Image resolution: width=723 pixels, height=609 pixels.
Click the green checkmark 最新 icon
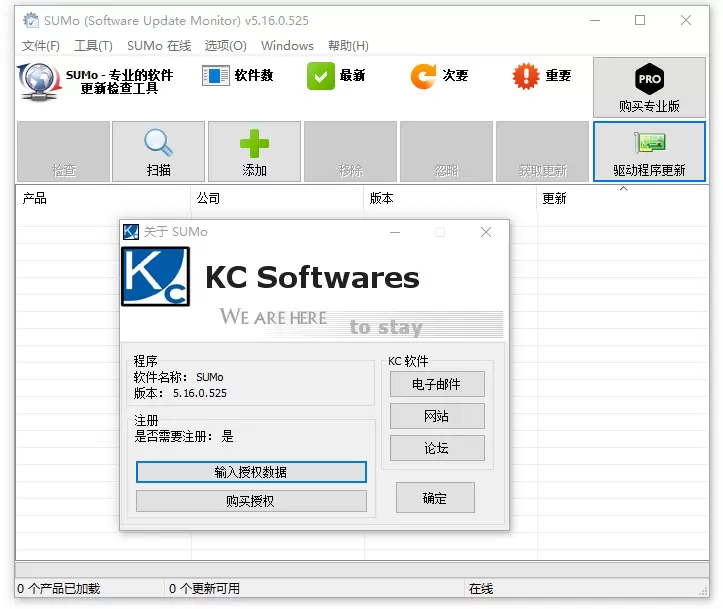(320, 76)
